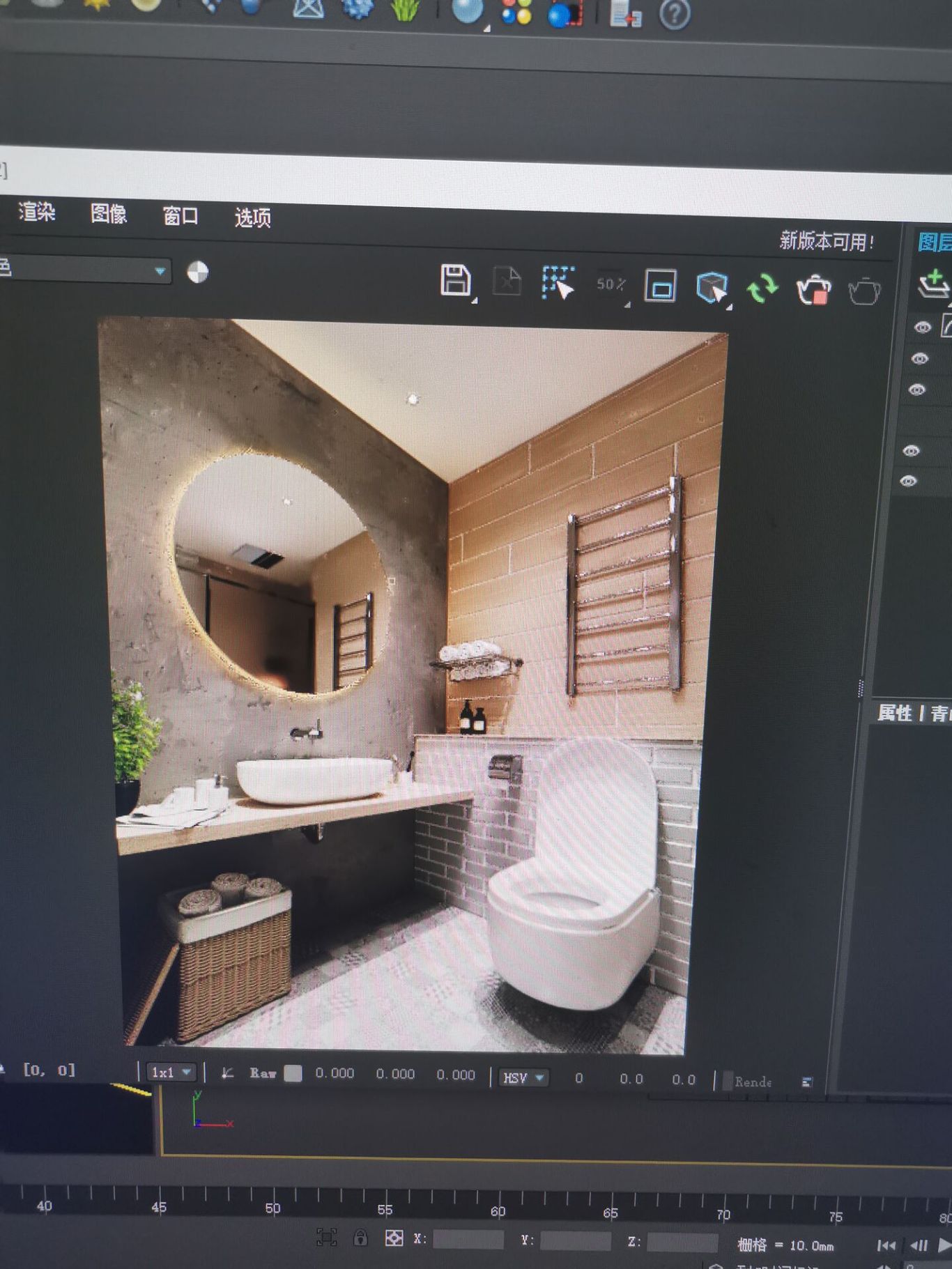This screenshot has height=1269, width=952.
Task: Click the greyed-out teapot render icon
Action: click(864, 291)
